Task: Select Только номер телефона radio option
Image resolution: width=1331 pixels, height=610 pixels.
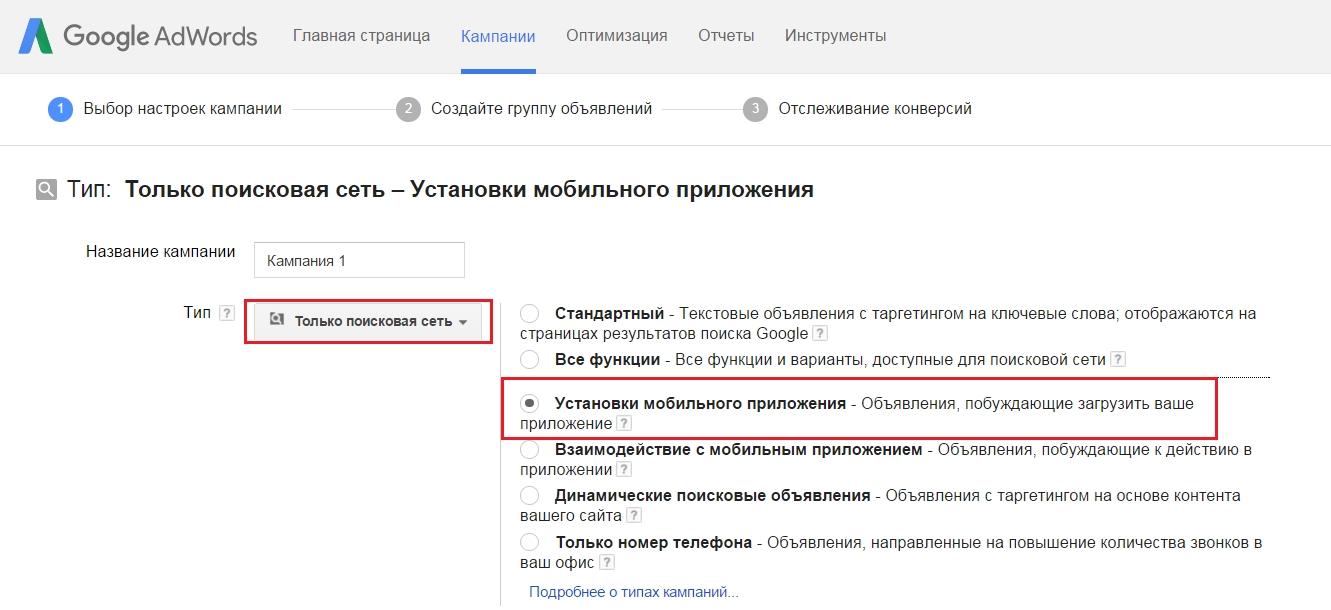Action: pos(530,542)
